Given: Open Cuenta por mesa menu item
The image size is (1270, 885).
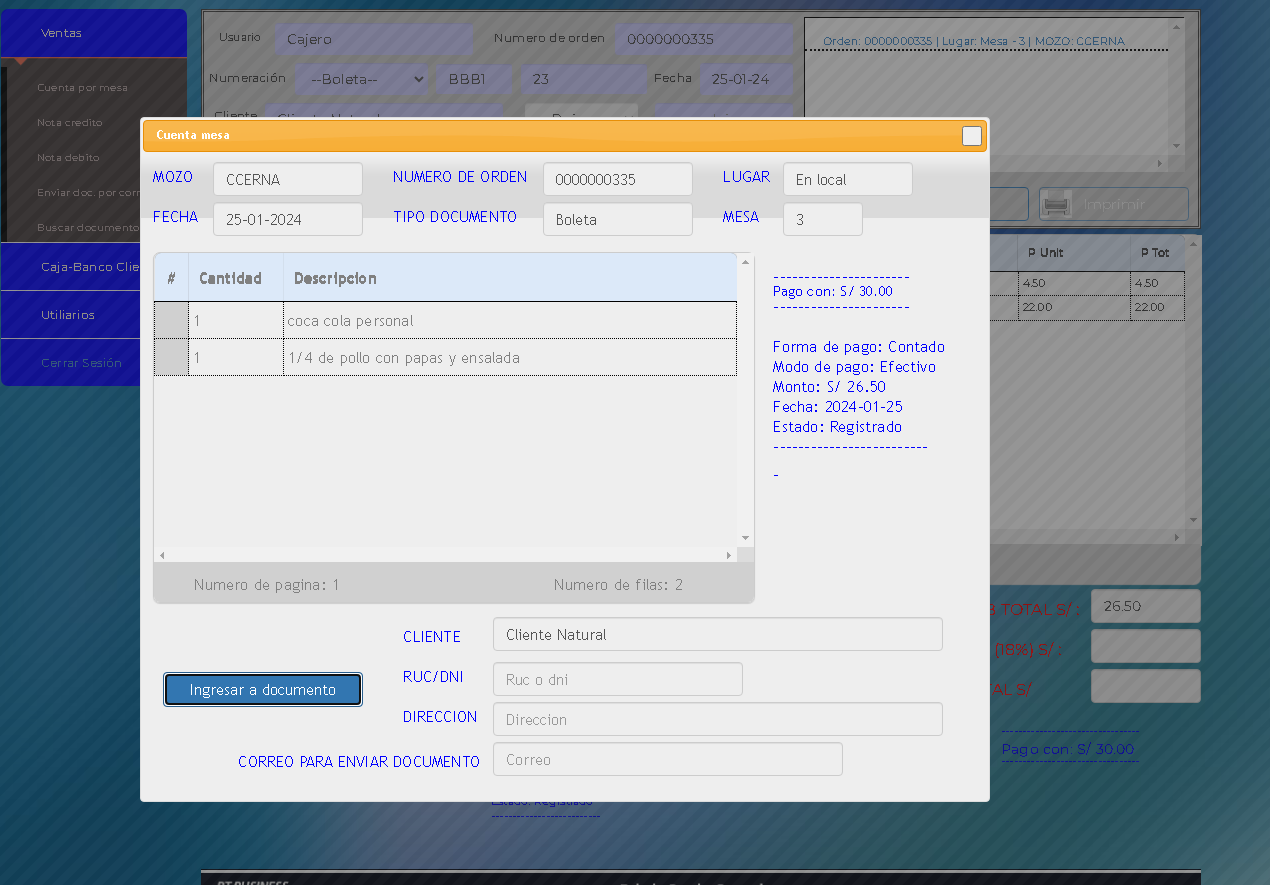Looking at the screenshot, I should point(82,88).
